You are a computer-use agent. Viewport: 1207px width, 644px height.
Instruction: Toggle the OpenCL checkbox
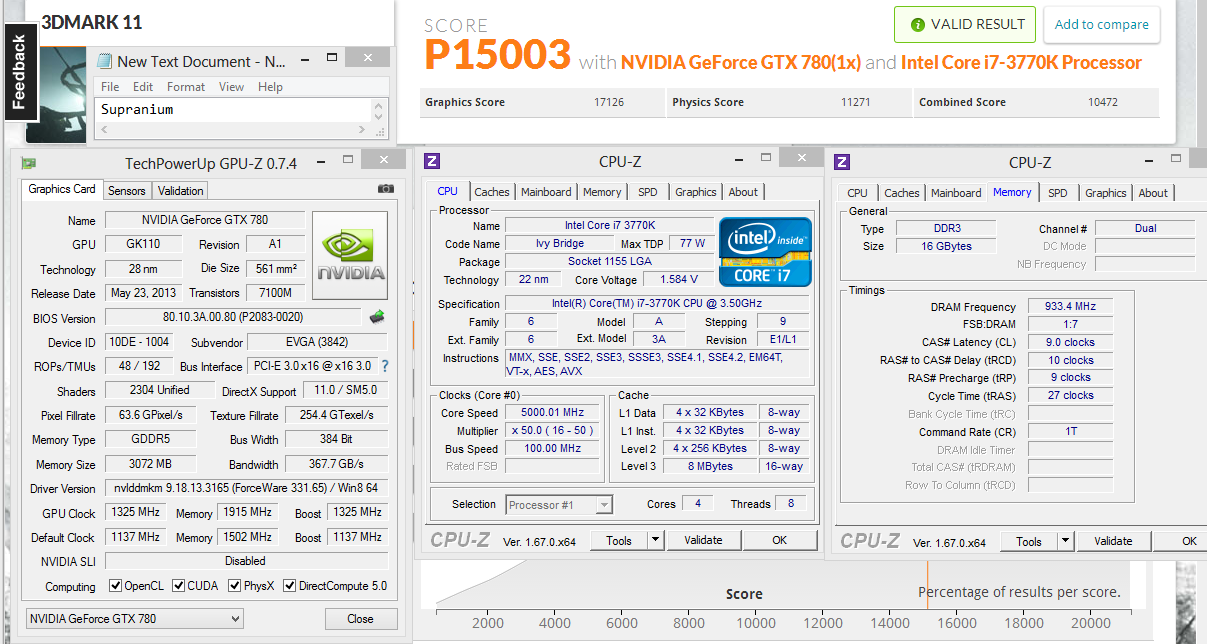[x=116, y=586]
